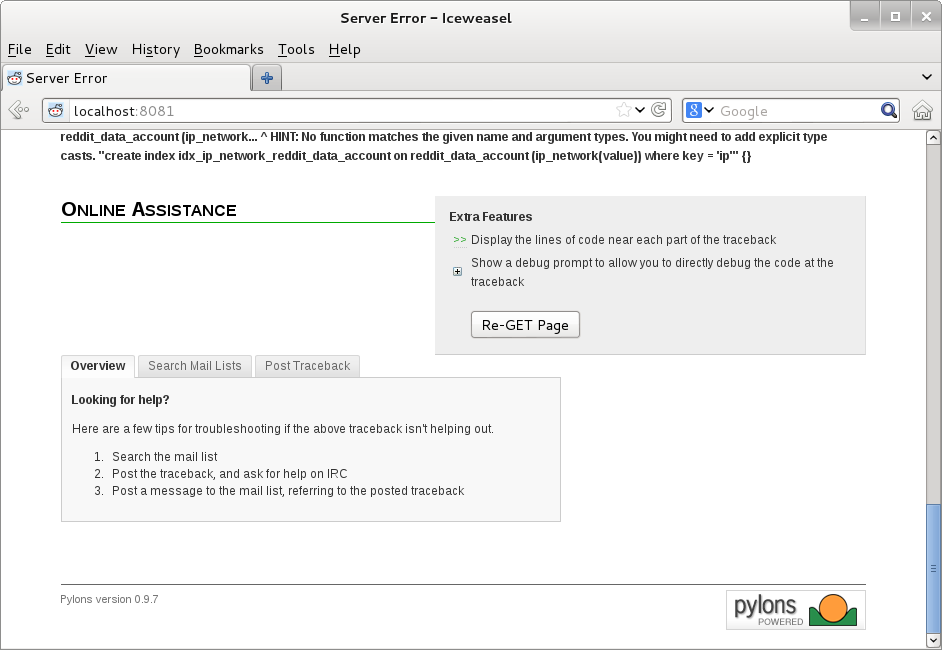Click the site identity icon in address bar
The image size is (942, 650).
[x=58, y=111]
